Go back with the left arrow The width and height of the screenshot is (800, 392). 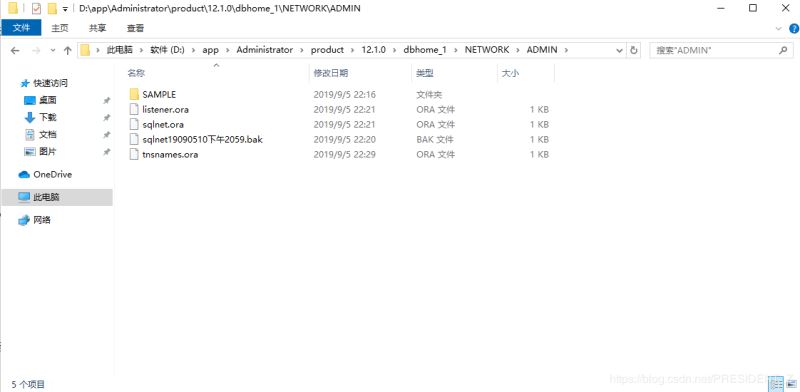(x=15, y=51)
